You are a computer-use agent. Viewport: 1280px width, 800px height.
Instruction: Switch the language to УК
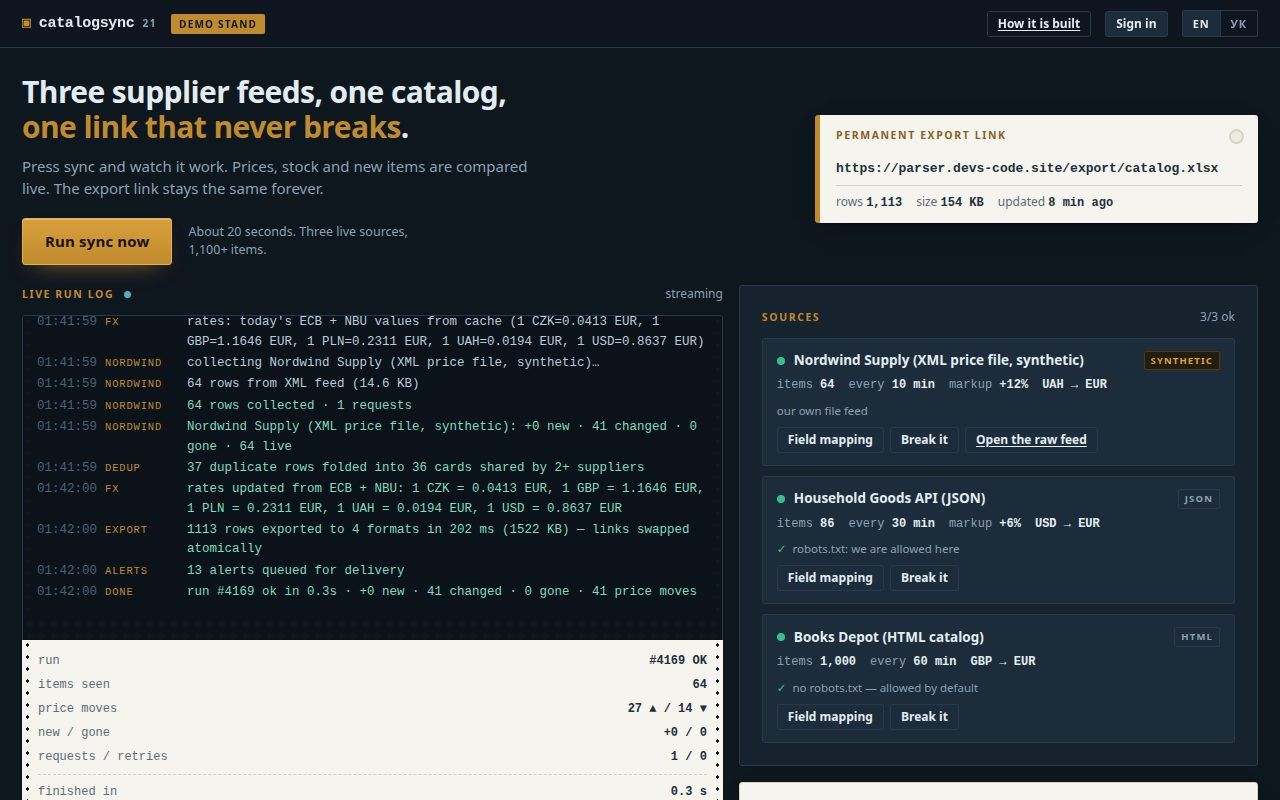(x=1238, y=24)
